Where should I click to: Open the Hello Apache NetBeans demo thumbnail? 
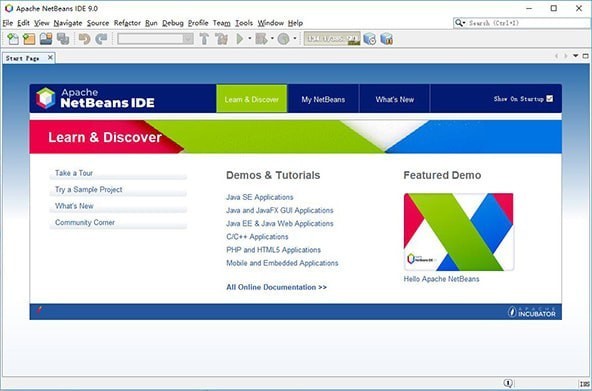coord(458,232)
